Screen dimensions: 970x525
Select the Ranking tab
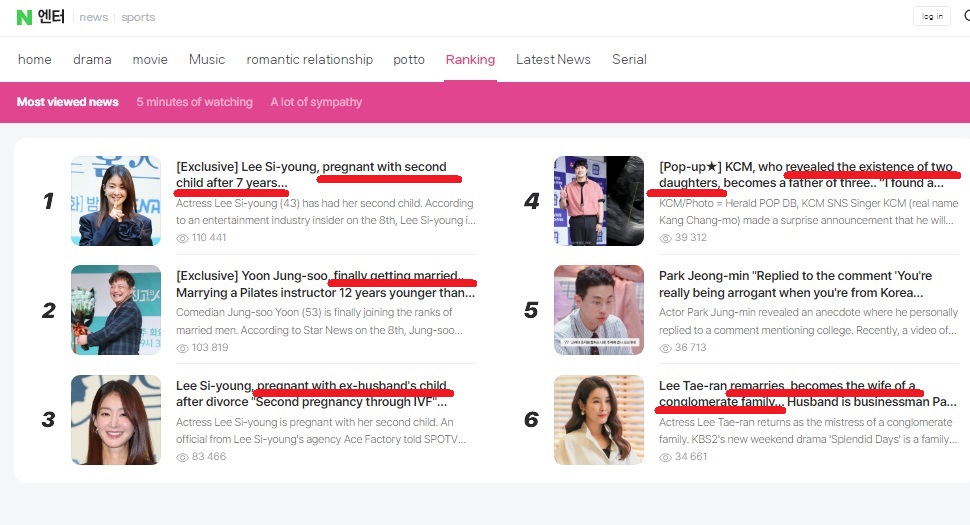click(470, 59)
